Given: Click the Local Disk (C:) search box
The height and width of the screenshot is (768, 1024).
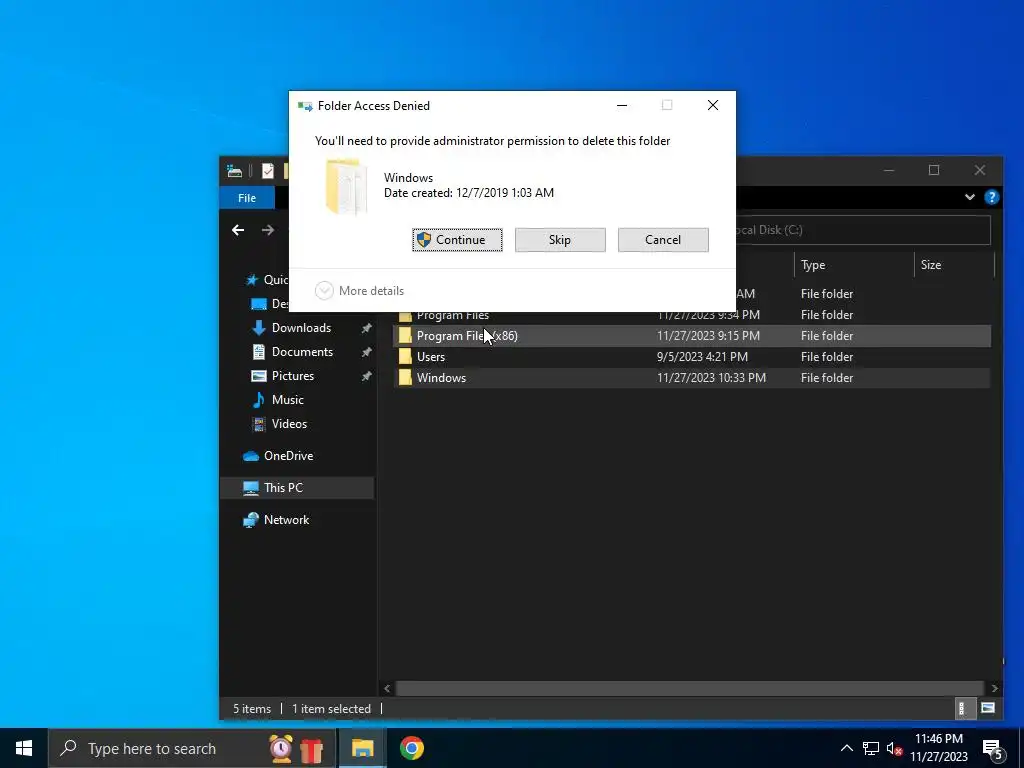Looking at the screenshot, I should click(862, 230).
